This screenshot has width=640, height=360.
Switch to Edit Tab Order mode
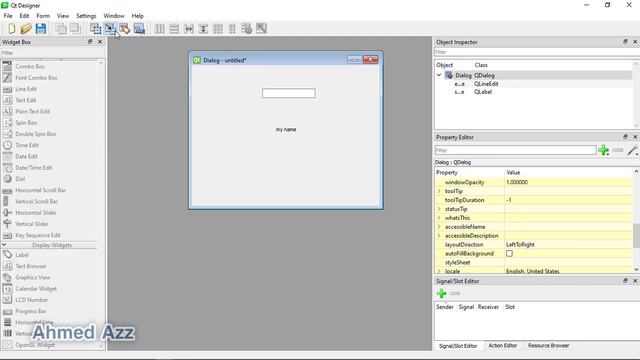pos(139,29)
